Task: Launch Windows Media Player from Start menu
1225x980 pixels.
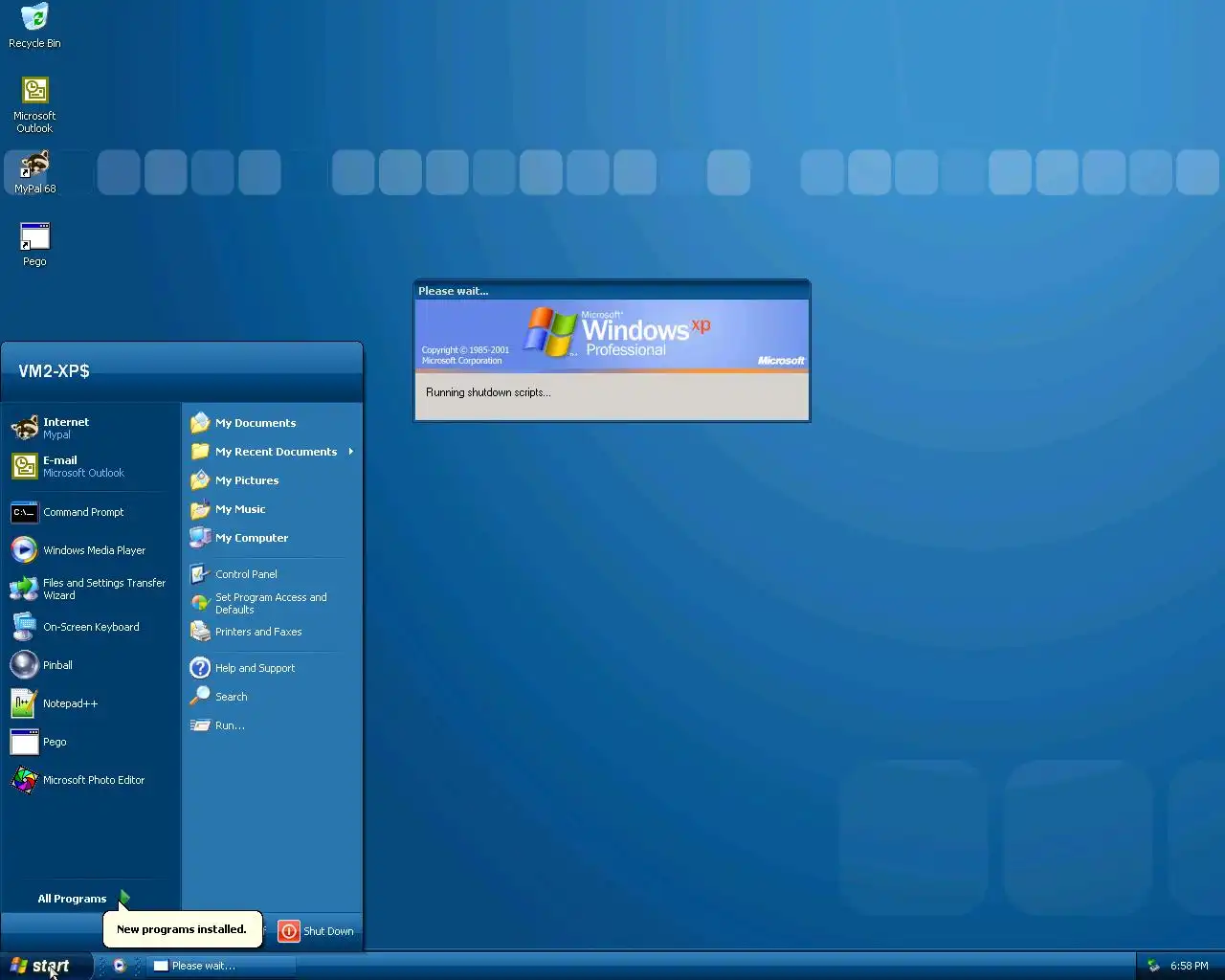Action: pyautogui.click(x=91, y=550)
